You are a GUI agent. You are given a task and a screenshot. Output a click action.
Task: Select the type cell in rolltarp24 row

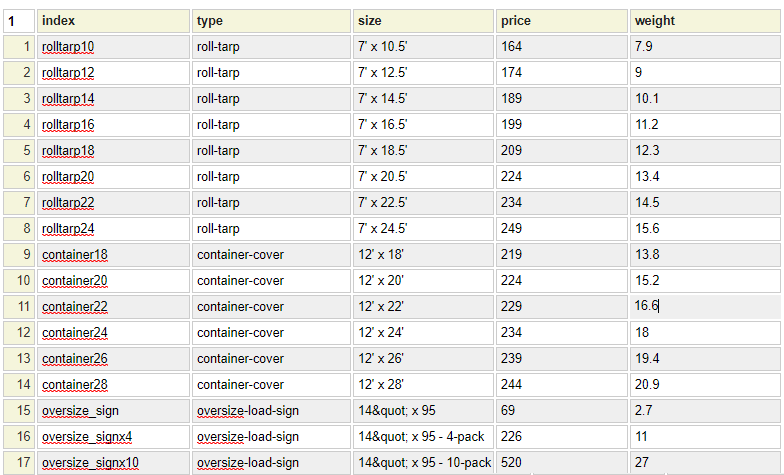[x=271, y=229]
